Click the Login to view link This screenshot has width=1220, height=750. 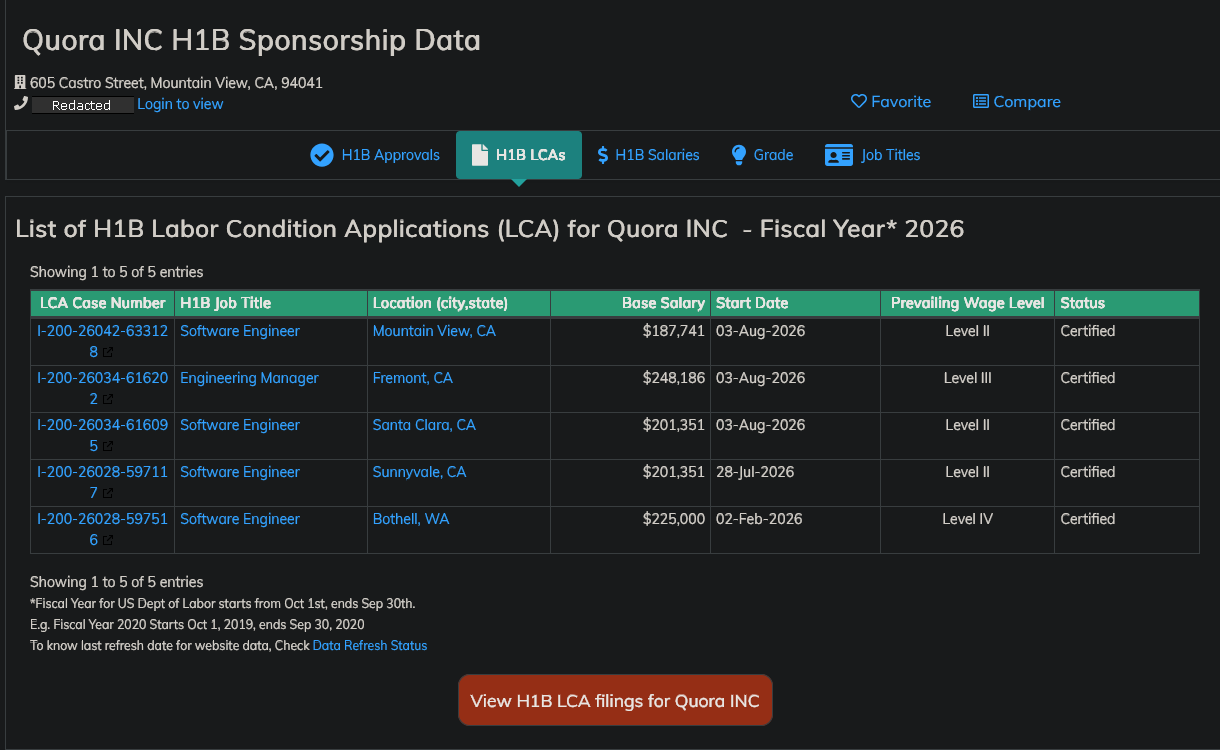click(x=180, y=104)
